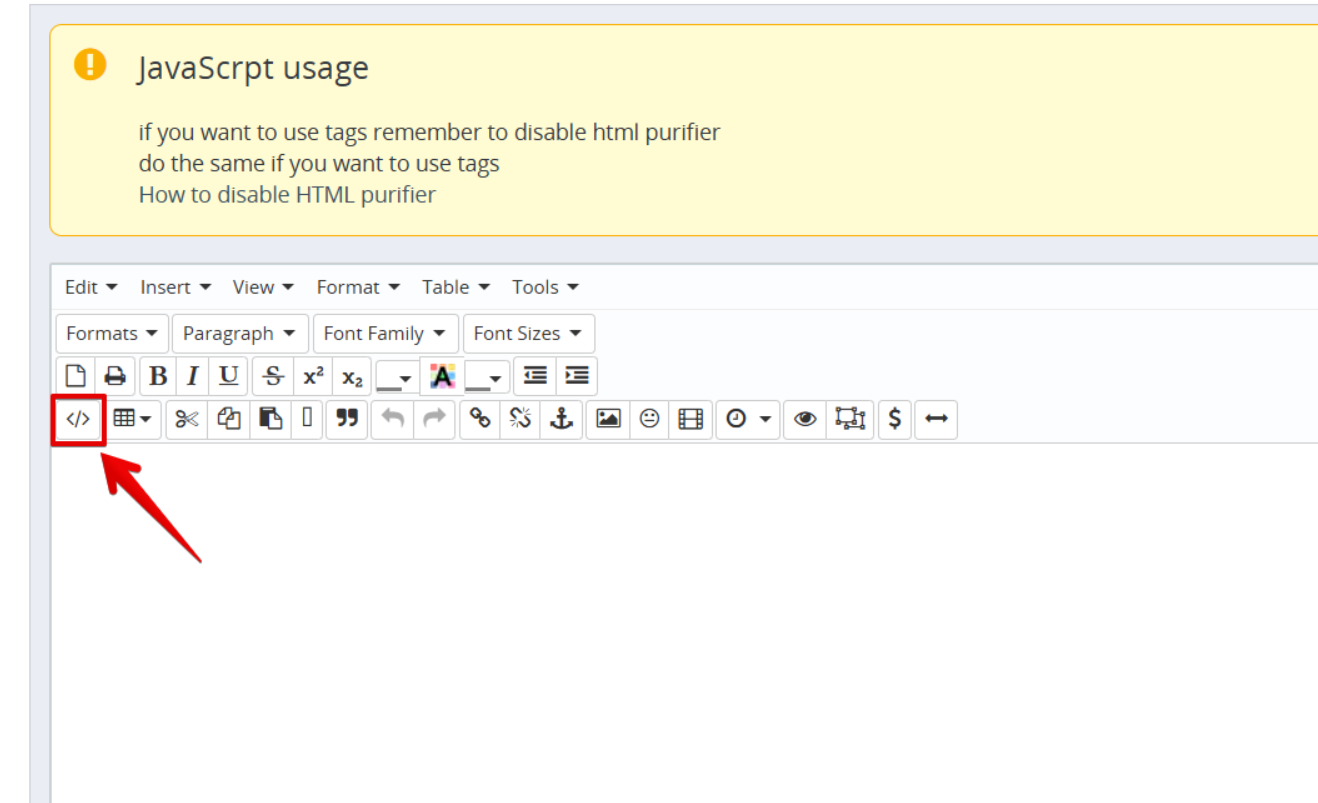Image resolution: width=1318 pixels, height=803 pixels.
Task: Open the Formats dropdown
Action: coord(112,333)
